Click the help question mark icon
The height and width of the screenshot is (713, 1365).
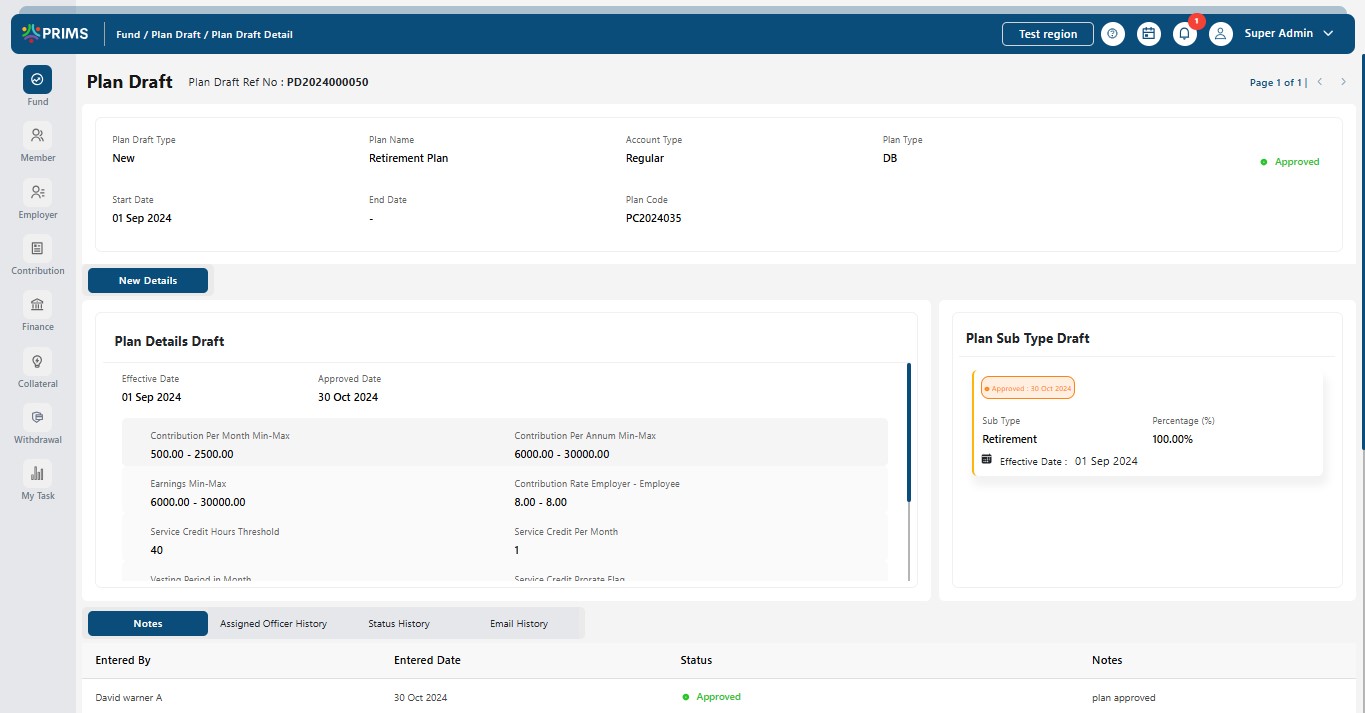(x=1112, y=34)
